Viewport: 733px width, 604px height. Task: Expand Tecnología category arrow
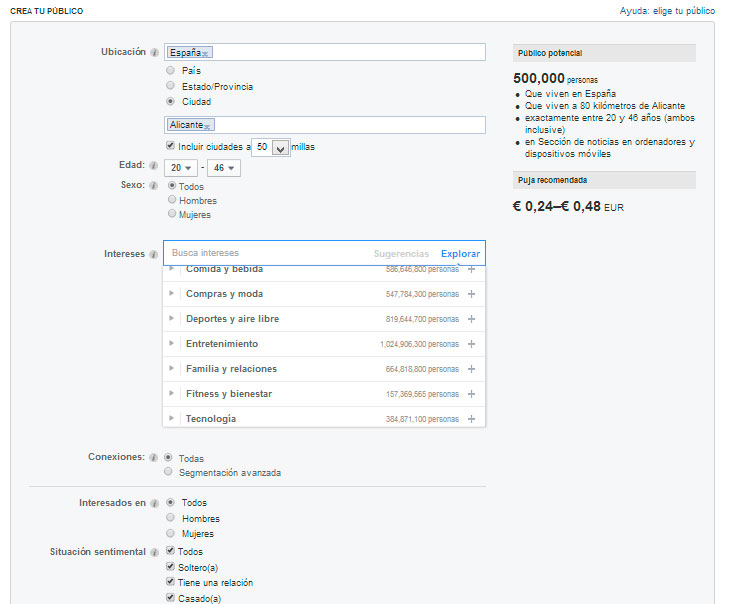coord(172,418)
